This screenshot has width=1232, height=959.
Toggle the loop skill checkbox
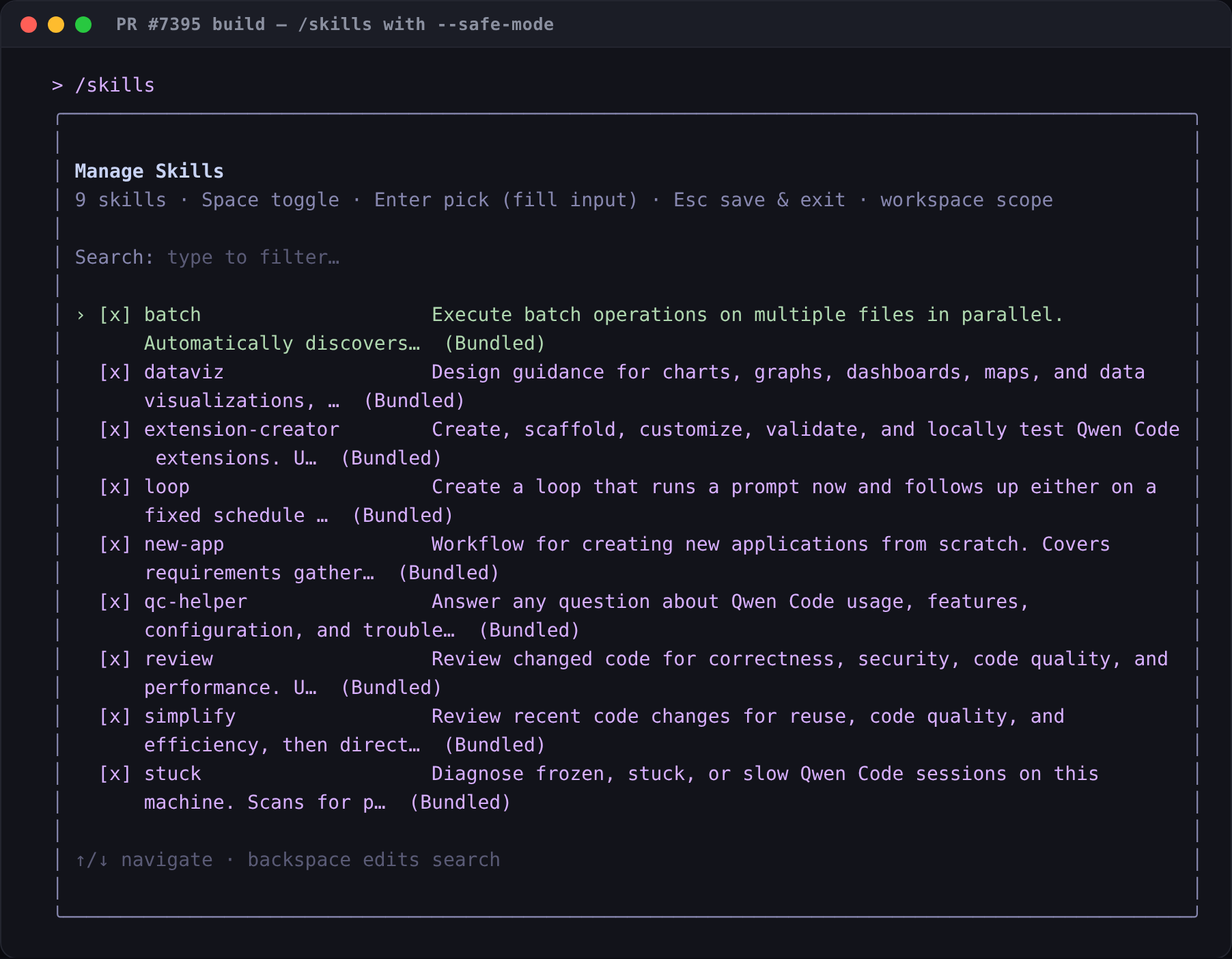coord(115,487)
